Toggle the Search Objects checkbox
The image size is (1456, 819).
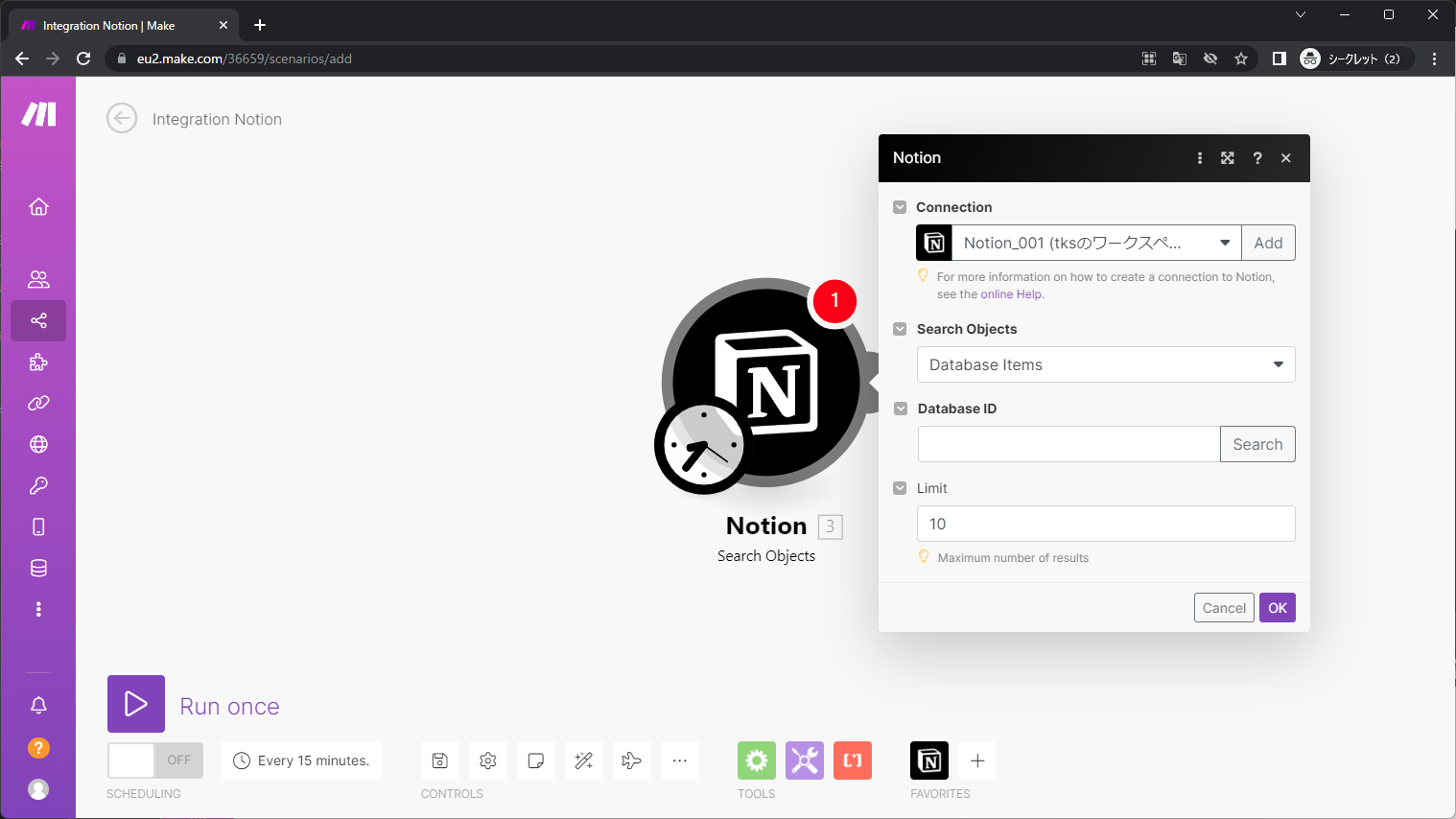coord(900,329)
